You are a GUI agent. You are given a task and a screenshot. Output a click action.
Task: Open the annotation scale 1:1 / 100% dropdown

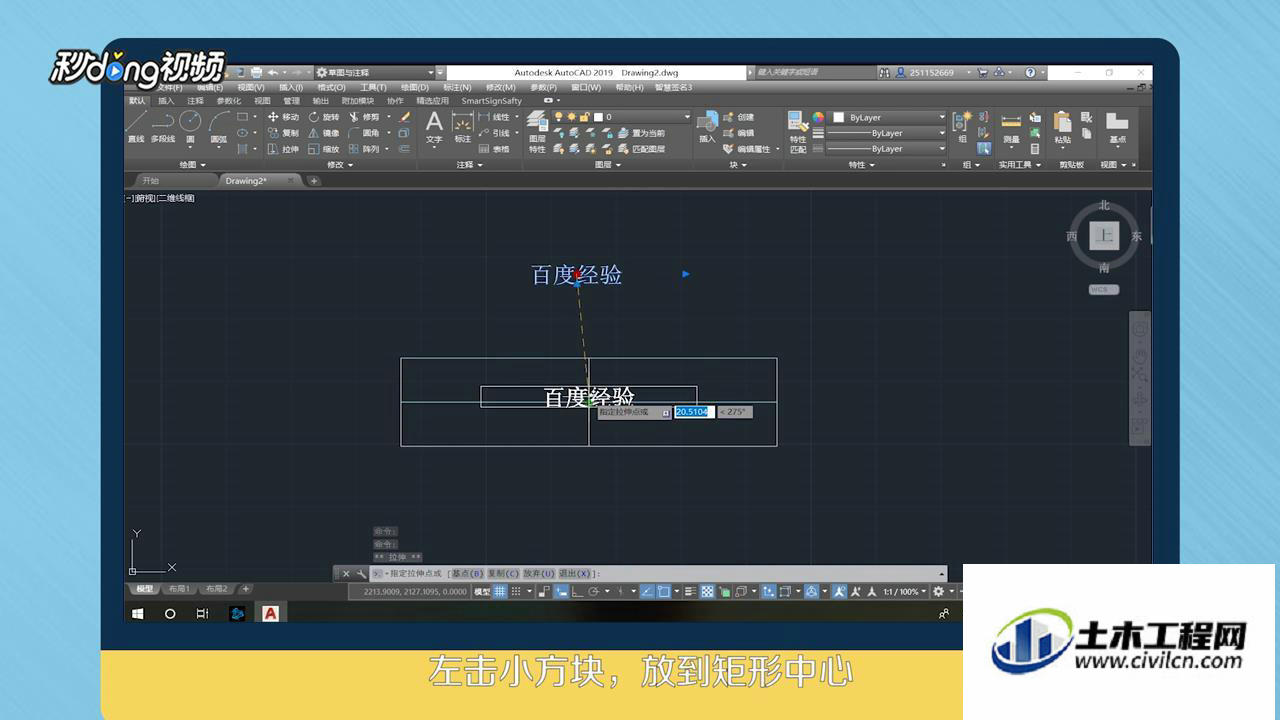point(903,592)
